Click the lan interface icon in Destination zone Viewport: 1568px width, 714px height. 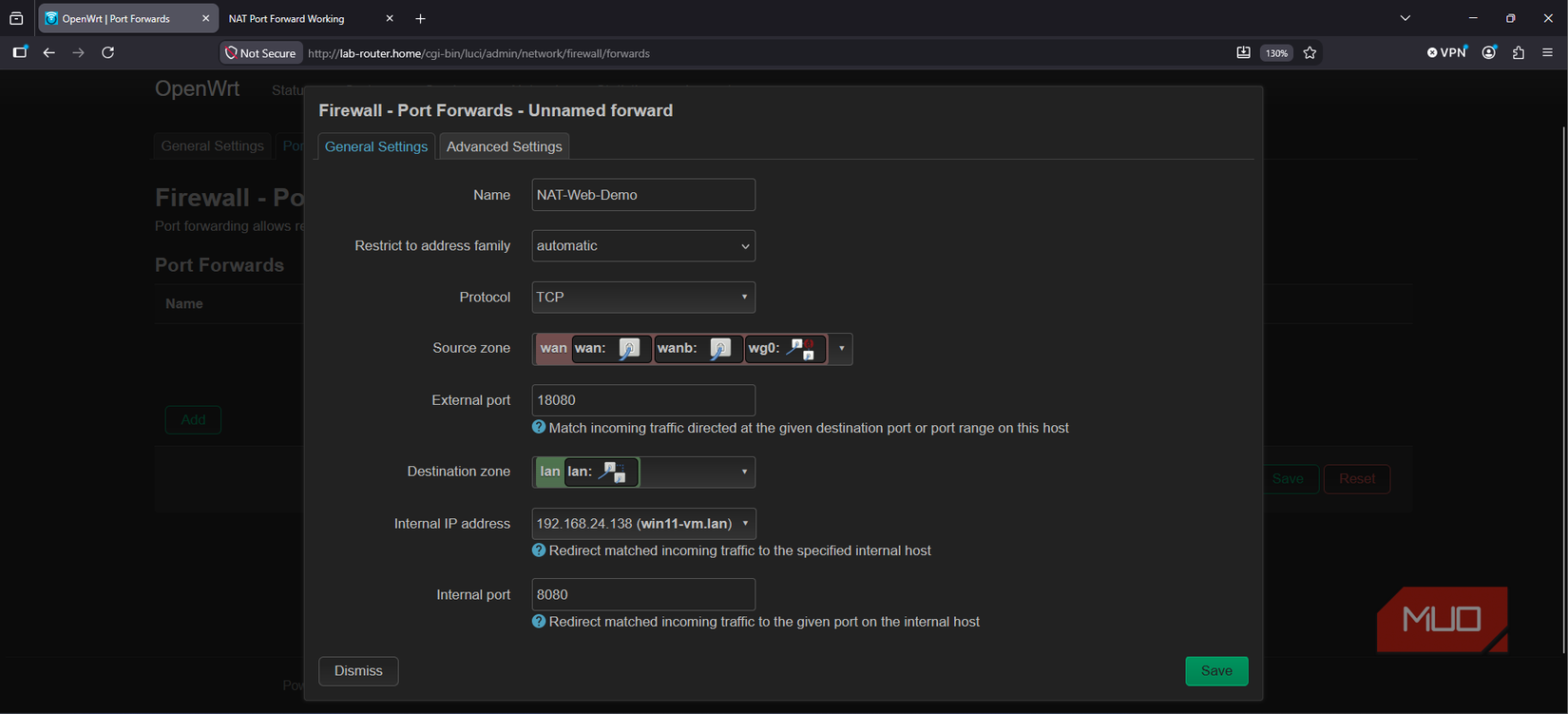pos(613,472)
